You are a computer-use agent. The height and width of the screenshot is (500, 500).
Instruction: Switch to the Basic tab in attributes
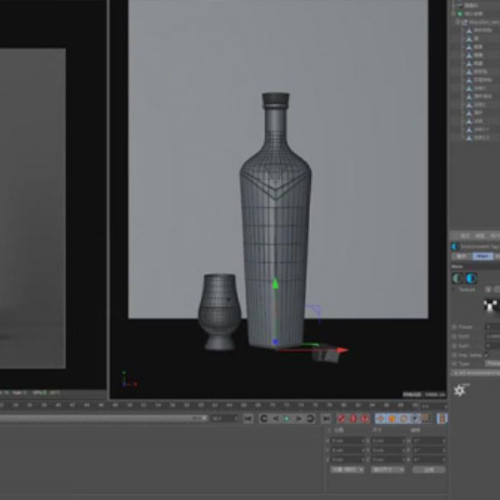pos(462,256)
